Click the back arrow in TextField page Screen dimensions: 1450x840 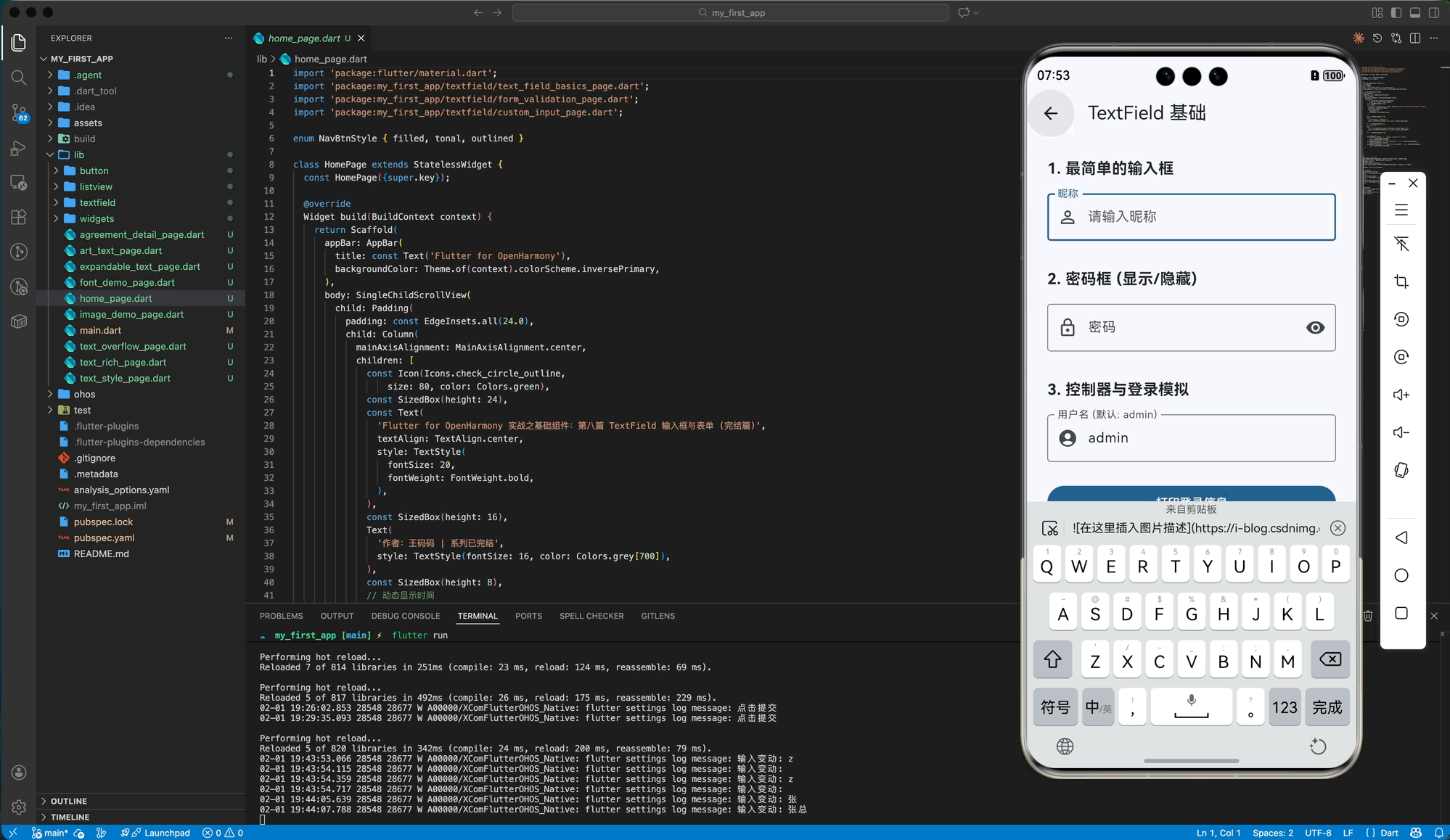(x=1050, y=113)
